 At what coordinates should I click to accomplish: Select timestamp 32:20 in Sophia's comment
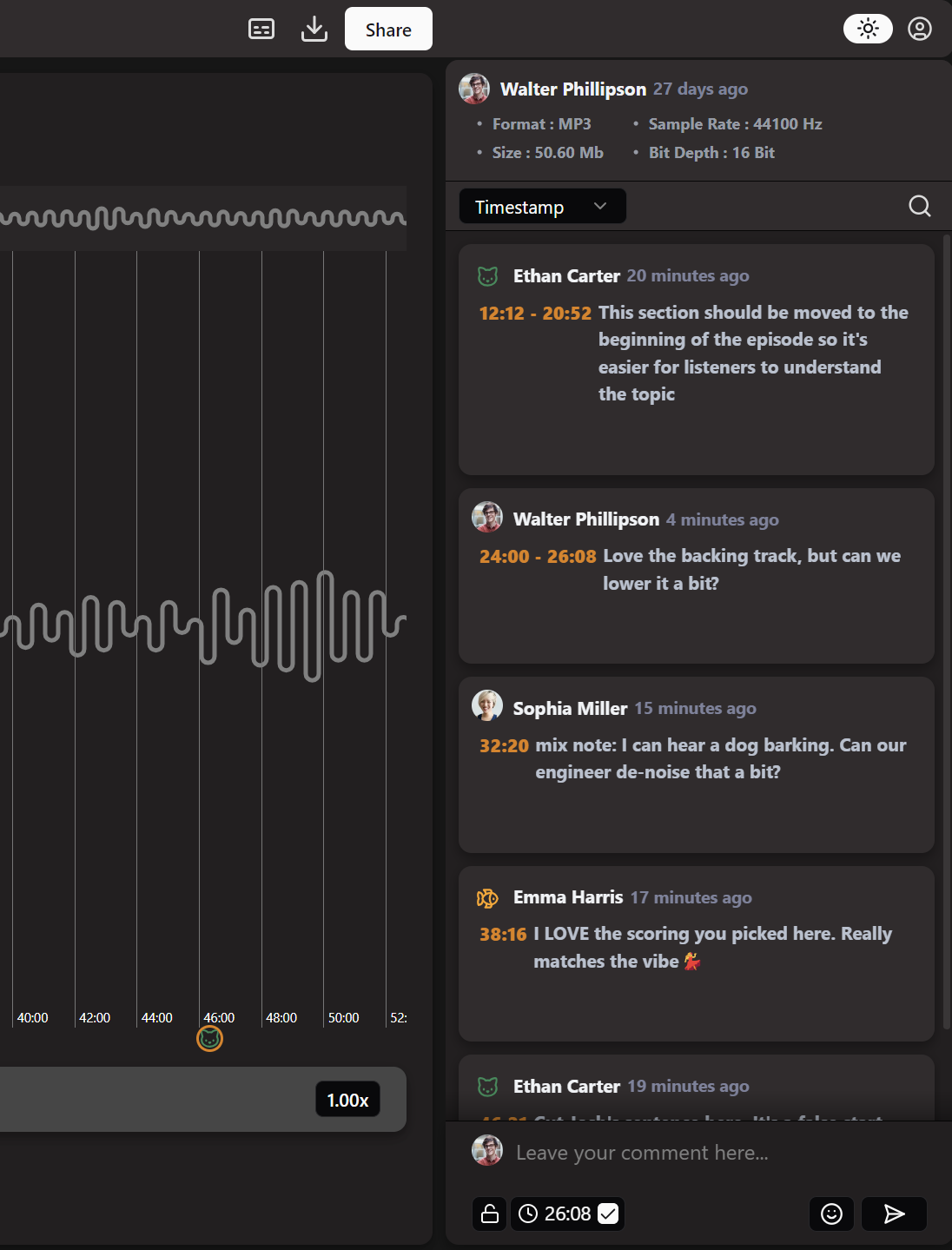pyautogui.click(x=504, y=744)
